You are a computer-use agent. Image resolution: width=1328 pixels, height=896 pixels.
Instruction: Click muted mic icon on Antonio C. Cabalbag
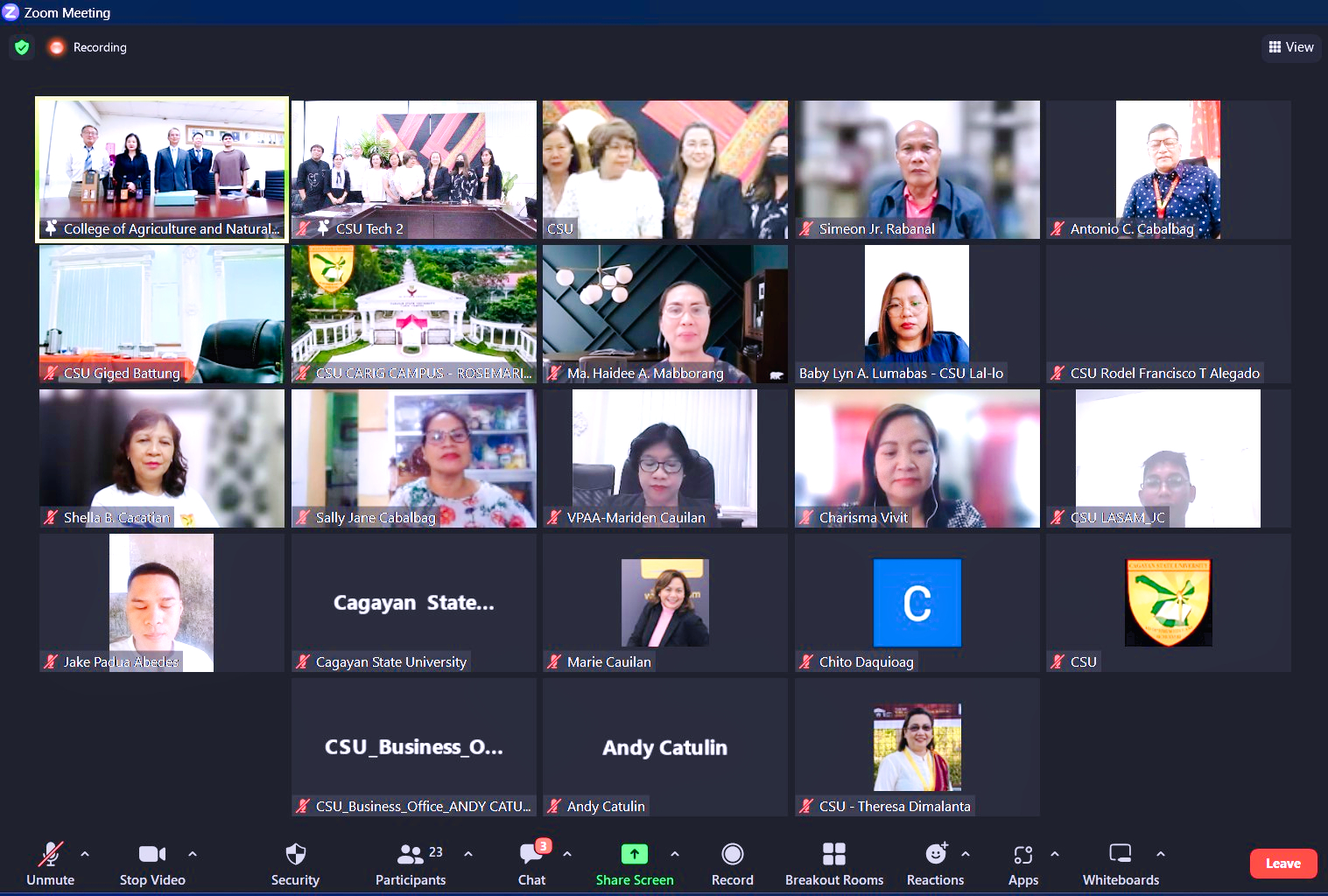click(1057, 229)
